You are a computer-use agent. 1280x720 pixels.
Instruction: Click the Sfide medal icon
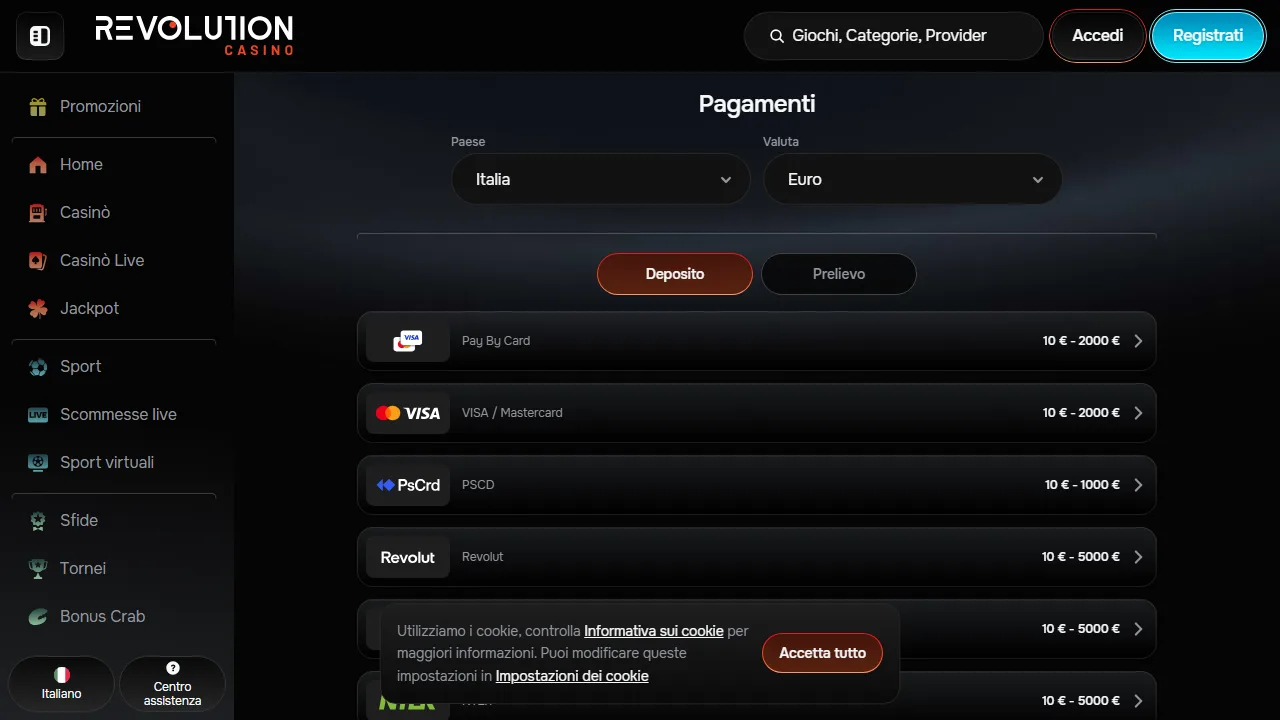pos(38,520)
